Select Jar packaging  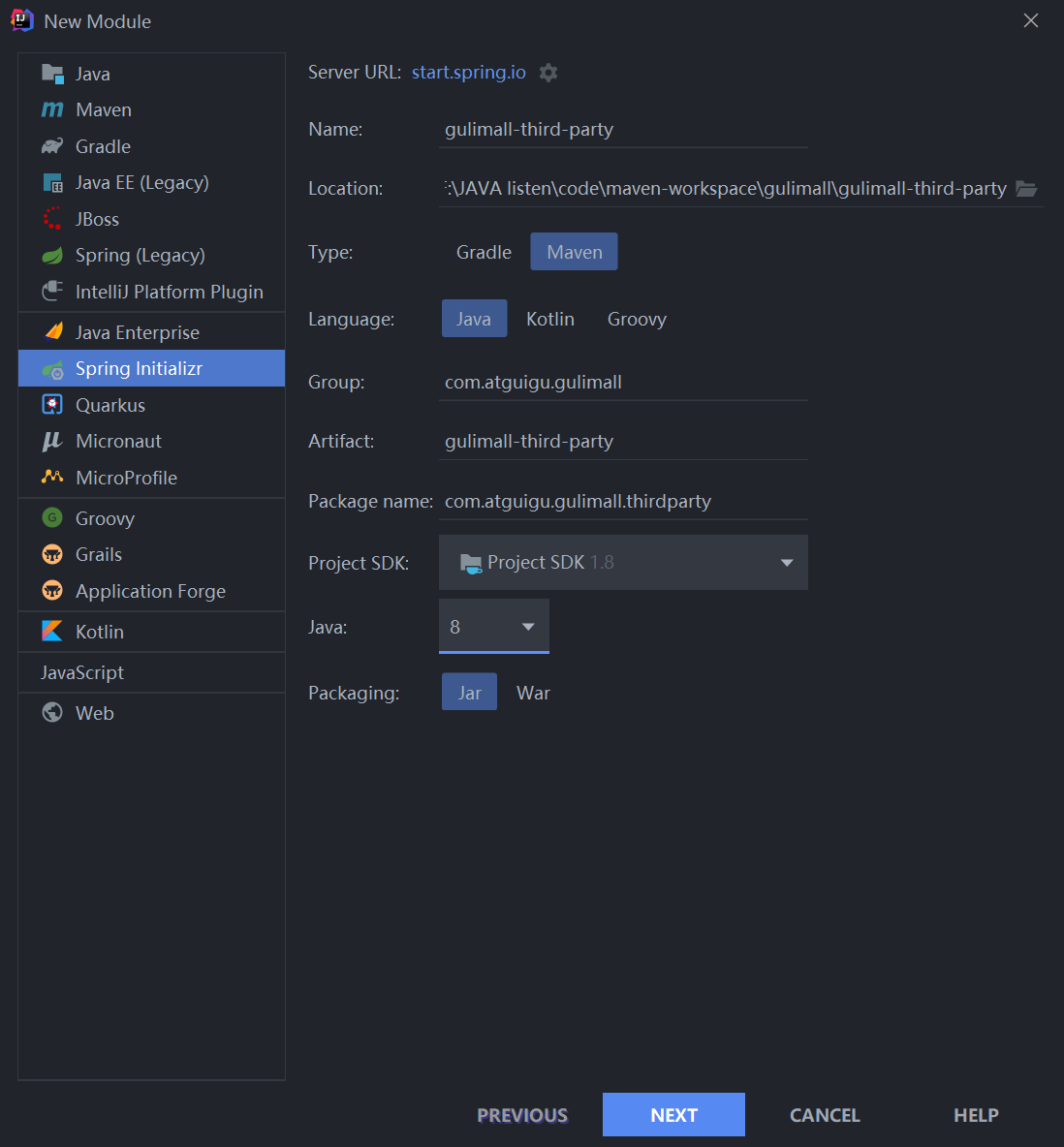[470, 692]
